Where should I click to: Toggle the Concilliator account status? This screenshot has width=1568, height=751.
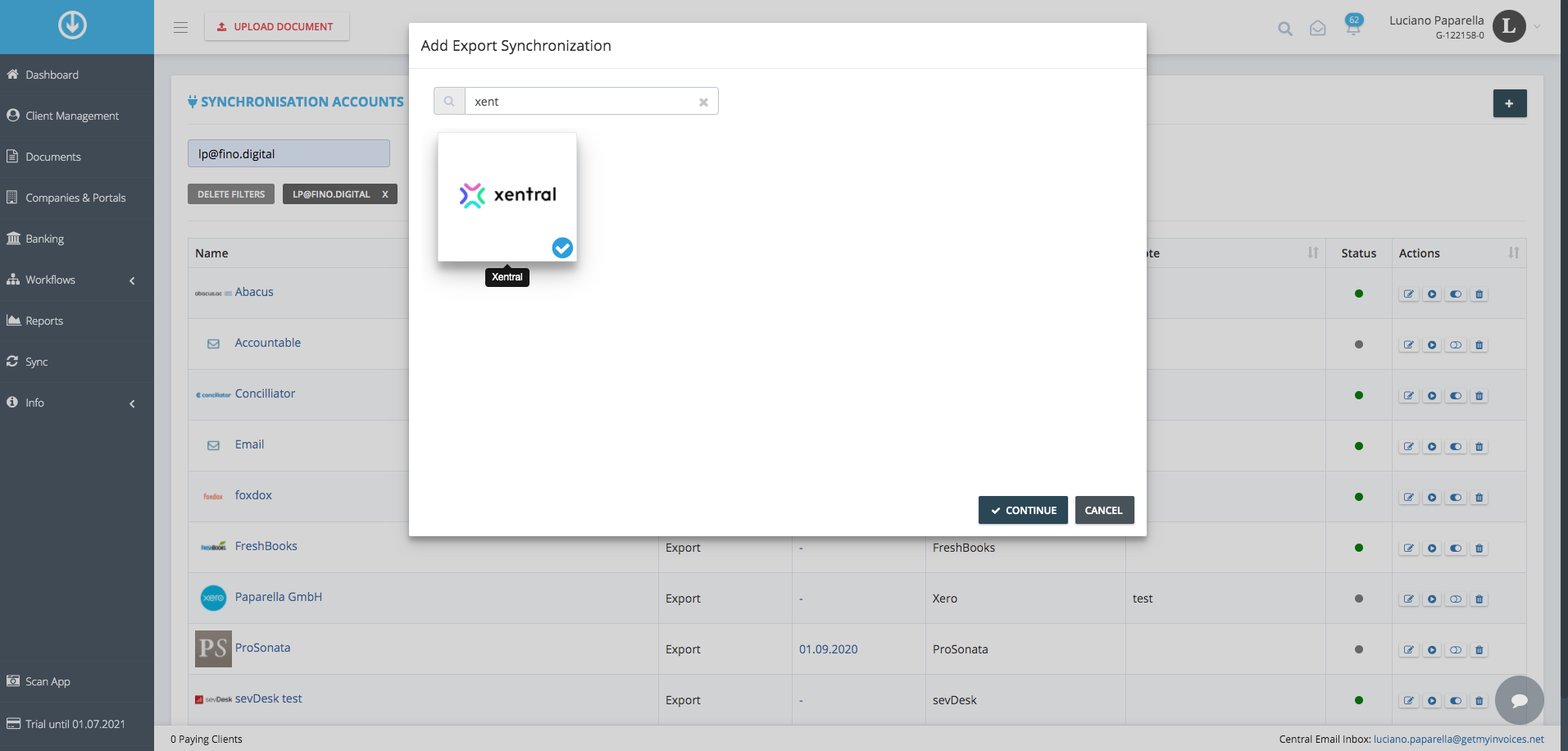pos(1456,395)
